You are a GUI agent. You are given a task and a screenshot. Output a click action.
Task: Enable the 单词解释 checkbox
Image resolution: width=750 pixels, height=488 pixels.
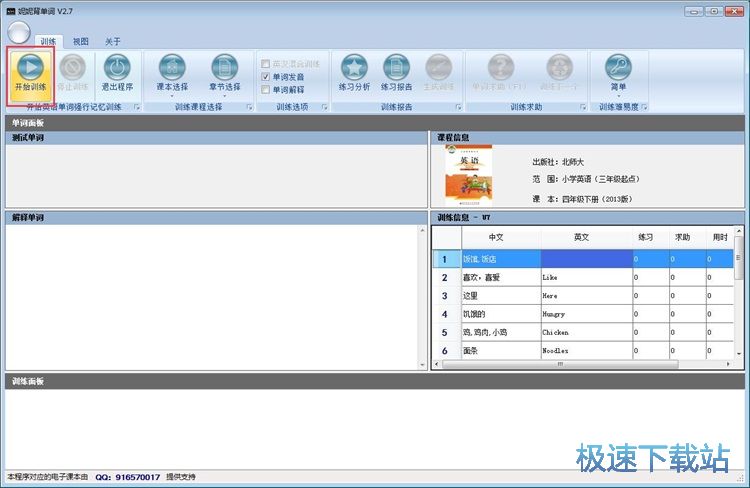[265, 89]
